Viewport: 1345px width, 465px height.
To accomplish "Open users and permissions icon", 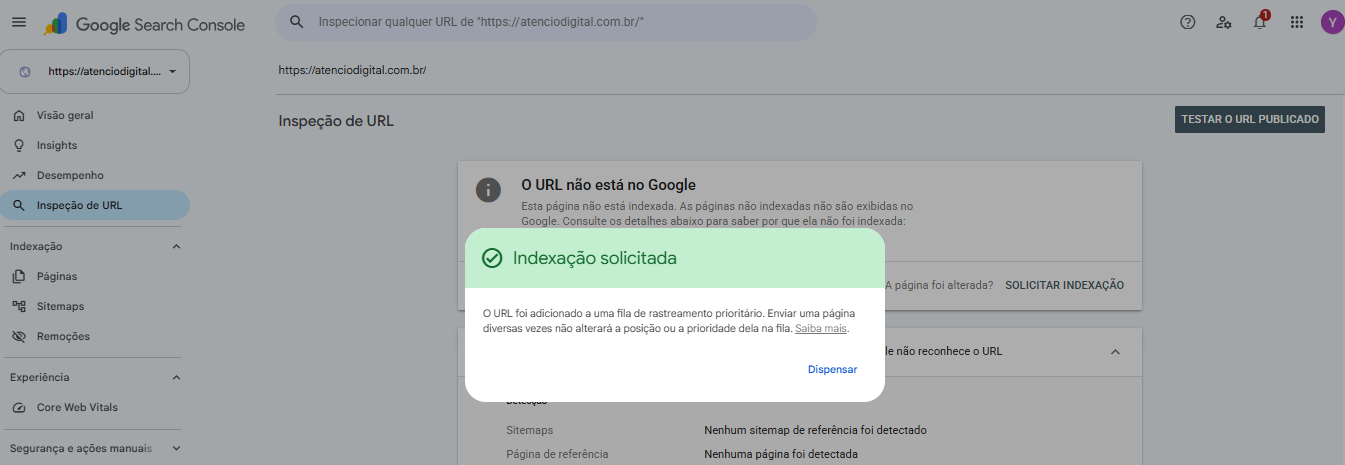I will coord(1224,22).
